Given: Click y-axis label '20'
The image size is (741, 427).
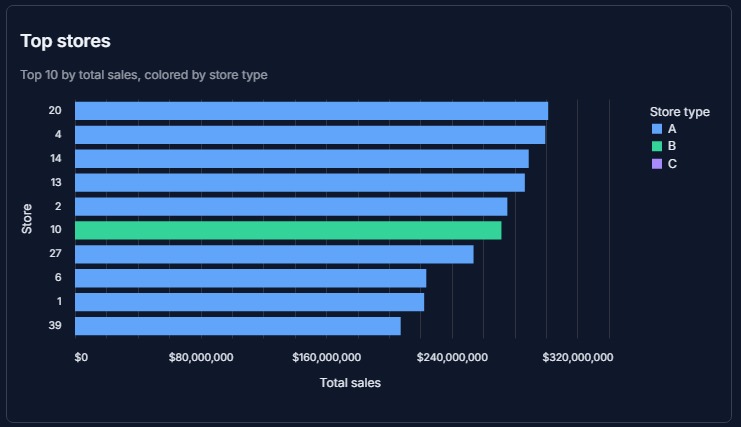Looking at the screenshot, I should pyautogui.click(x=55, y=111).
